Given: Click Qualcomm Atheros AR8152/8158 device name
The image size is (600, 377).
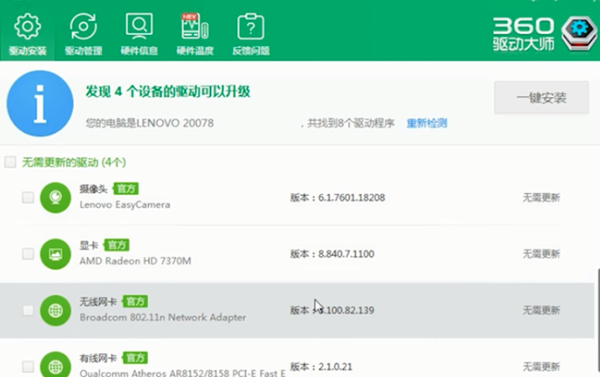Looking at the screenshot, I should [x=183, y=373].
